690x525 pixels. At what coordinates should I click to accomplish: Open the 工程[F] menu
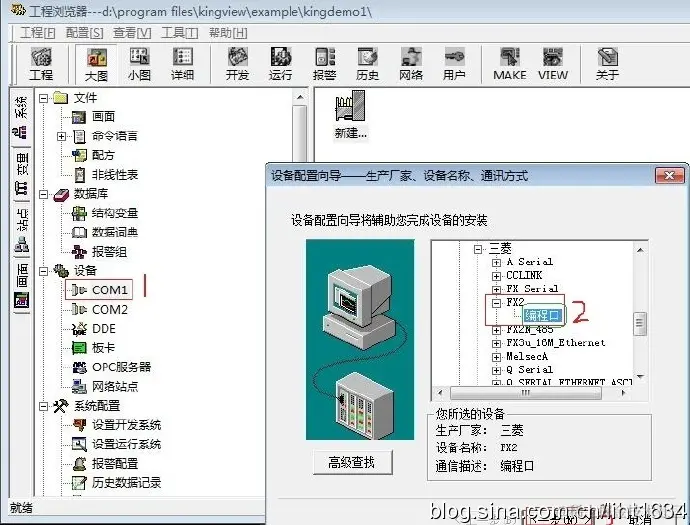[38, 33]
